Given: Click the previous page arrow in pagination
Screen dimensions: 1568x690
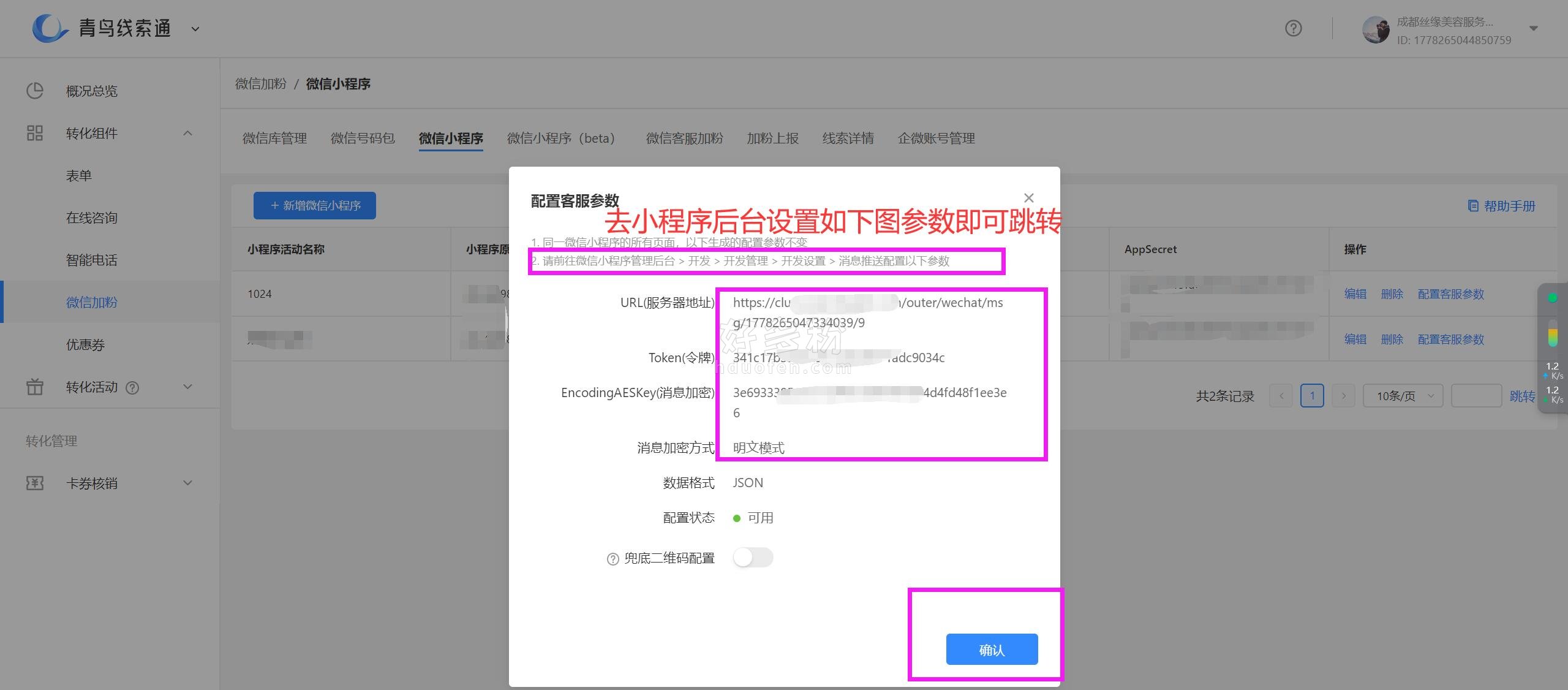Looking at the screenshot, I should (x=1281, y=396).
